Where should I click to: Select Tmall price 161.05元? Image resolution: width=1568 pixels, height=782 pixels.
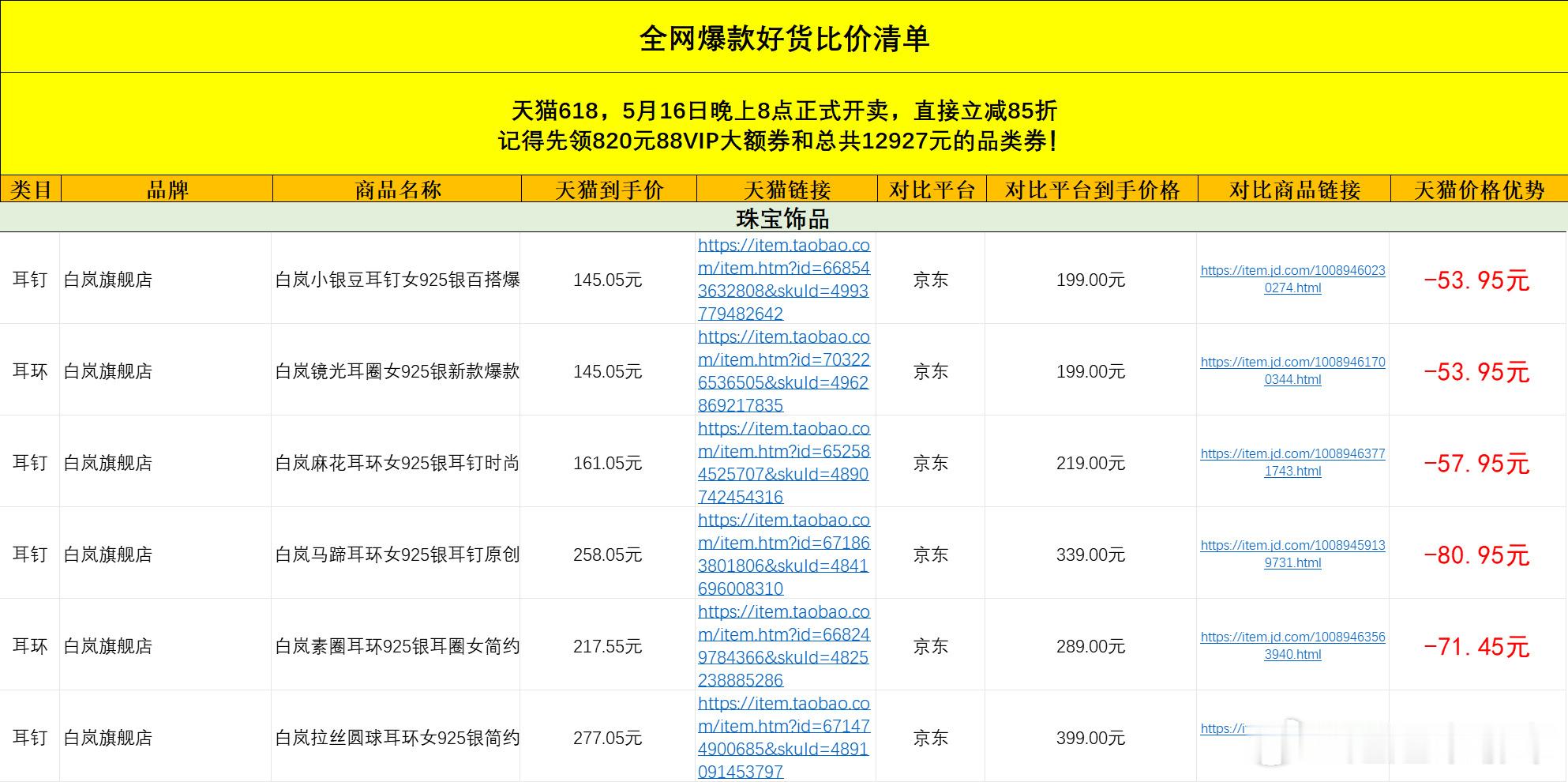(x=607, y=463)
